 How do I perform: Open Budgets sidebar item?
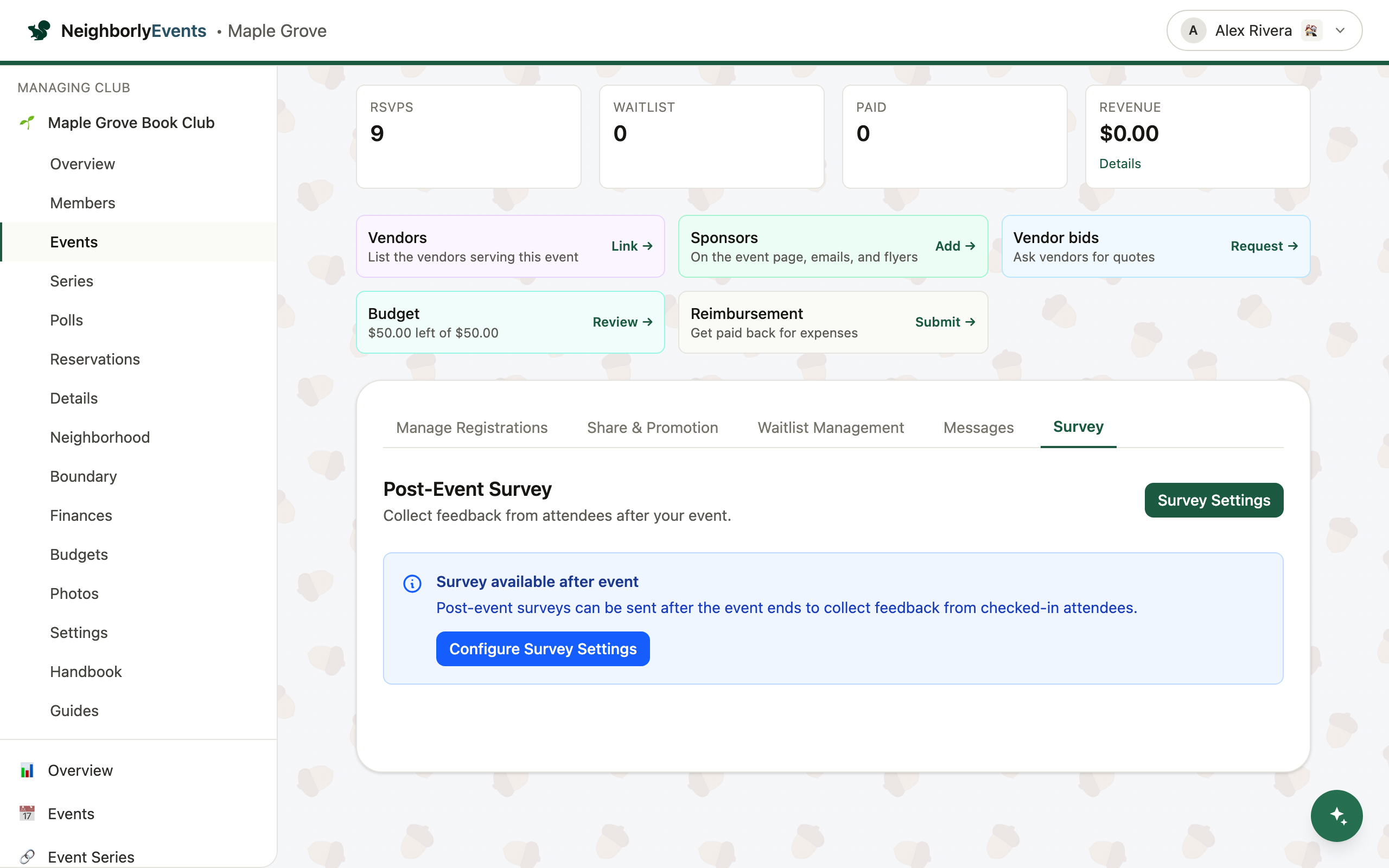[138, 554]
